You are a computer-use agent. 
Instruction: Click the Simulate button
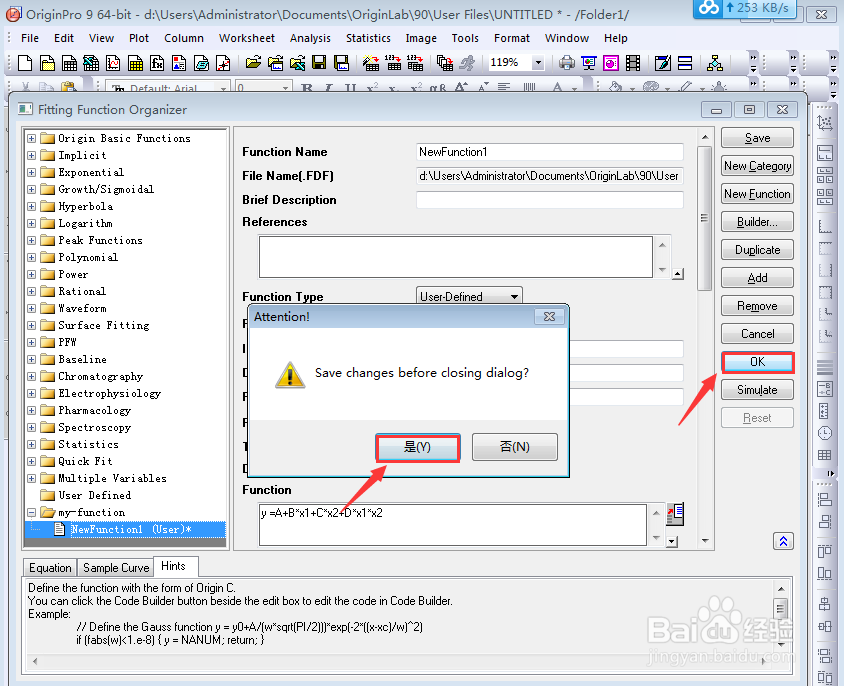click(x=757, y=390)
